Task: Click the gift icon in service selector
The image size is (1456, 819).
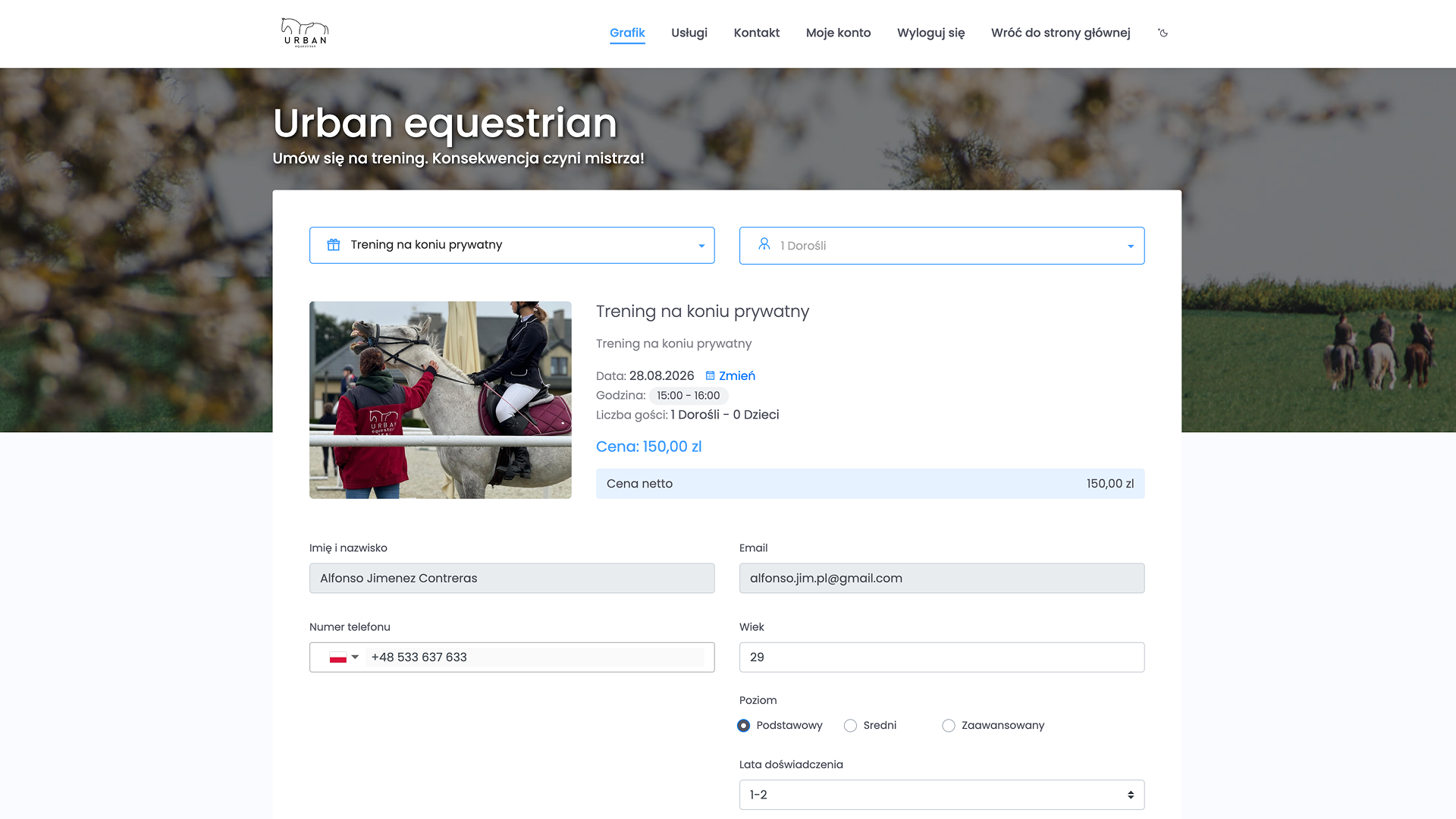Action: (x=333, y=245)
